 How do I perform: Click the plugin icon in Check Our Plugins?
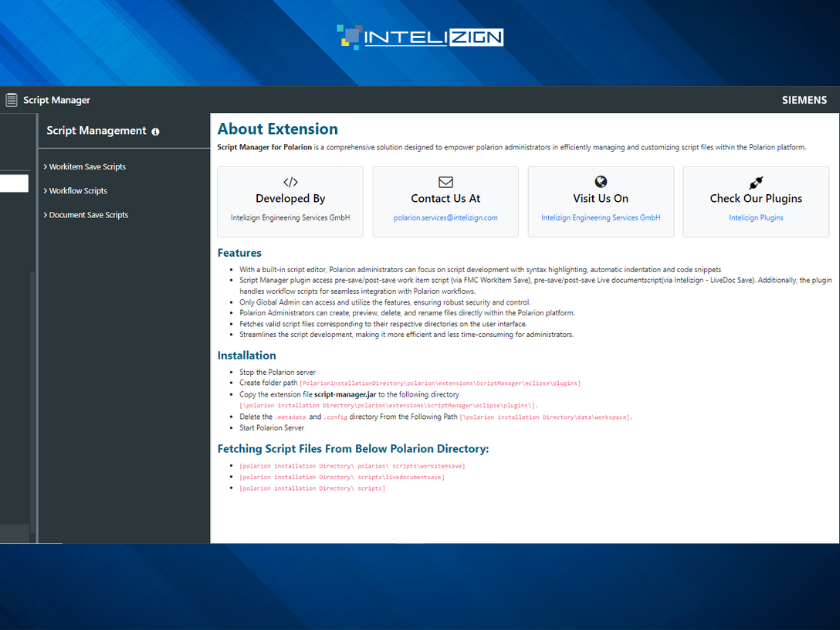(x=756, y=181)
